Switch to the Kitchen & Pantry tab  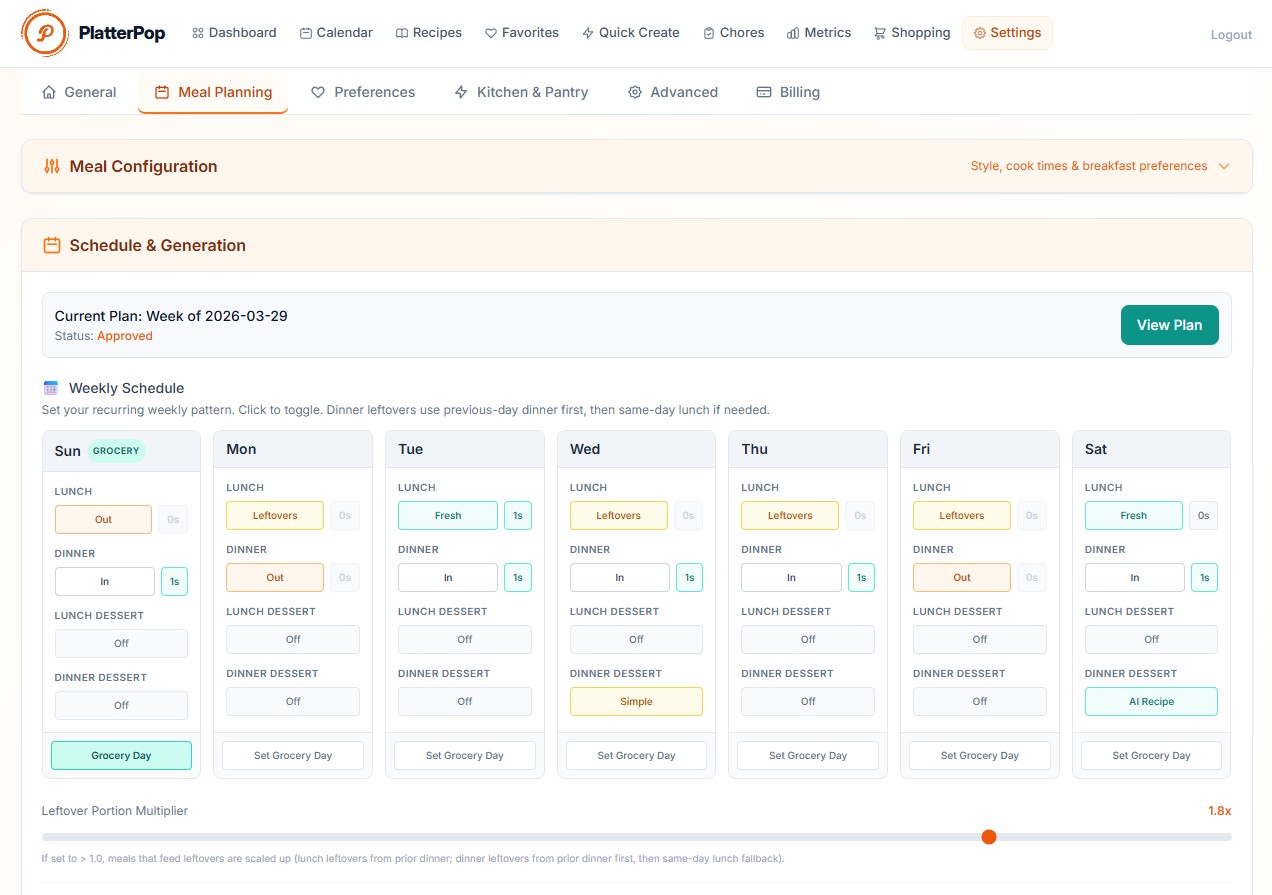click(x=521, y=92)
